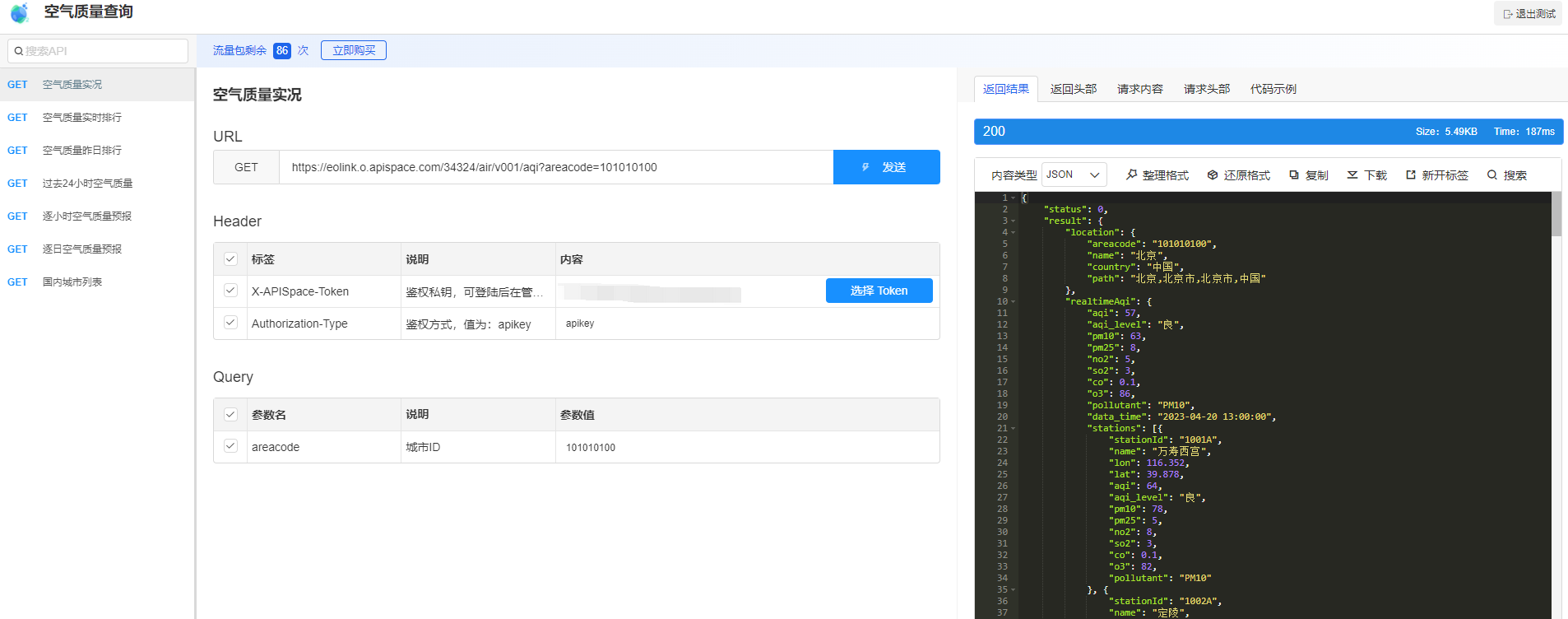Switch to the 请求内容 tab
The height and width of the screenshot is (619, 1568).
[1139, 89]
